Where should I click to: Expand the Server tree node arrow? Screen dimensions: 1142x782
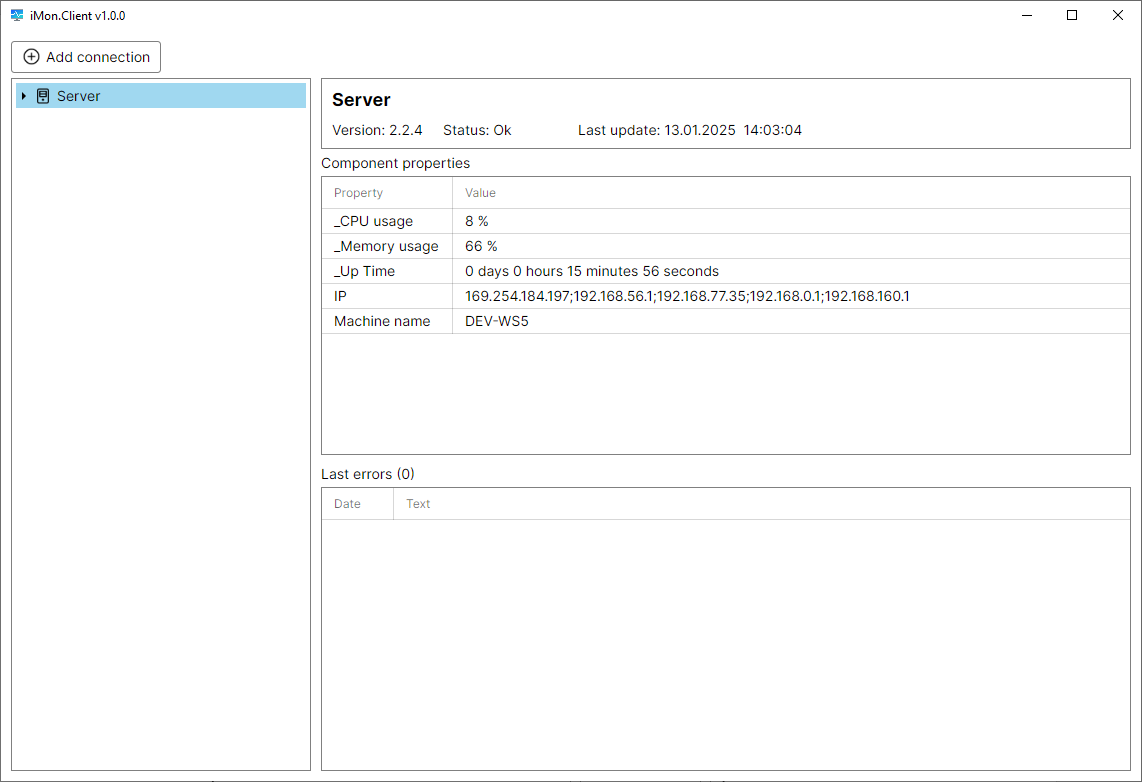click(x=23, y=96)
